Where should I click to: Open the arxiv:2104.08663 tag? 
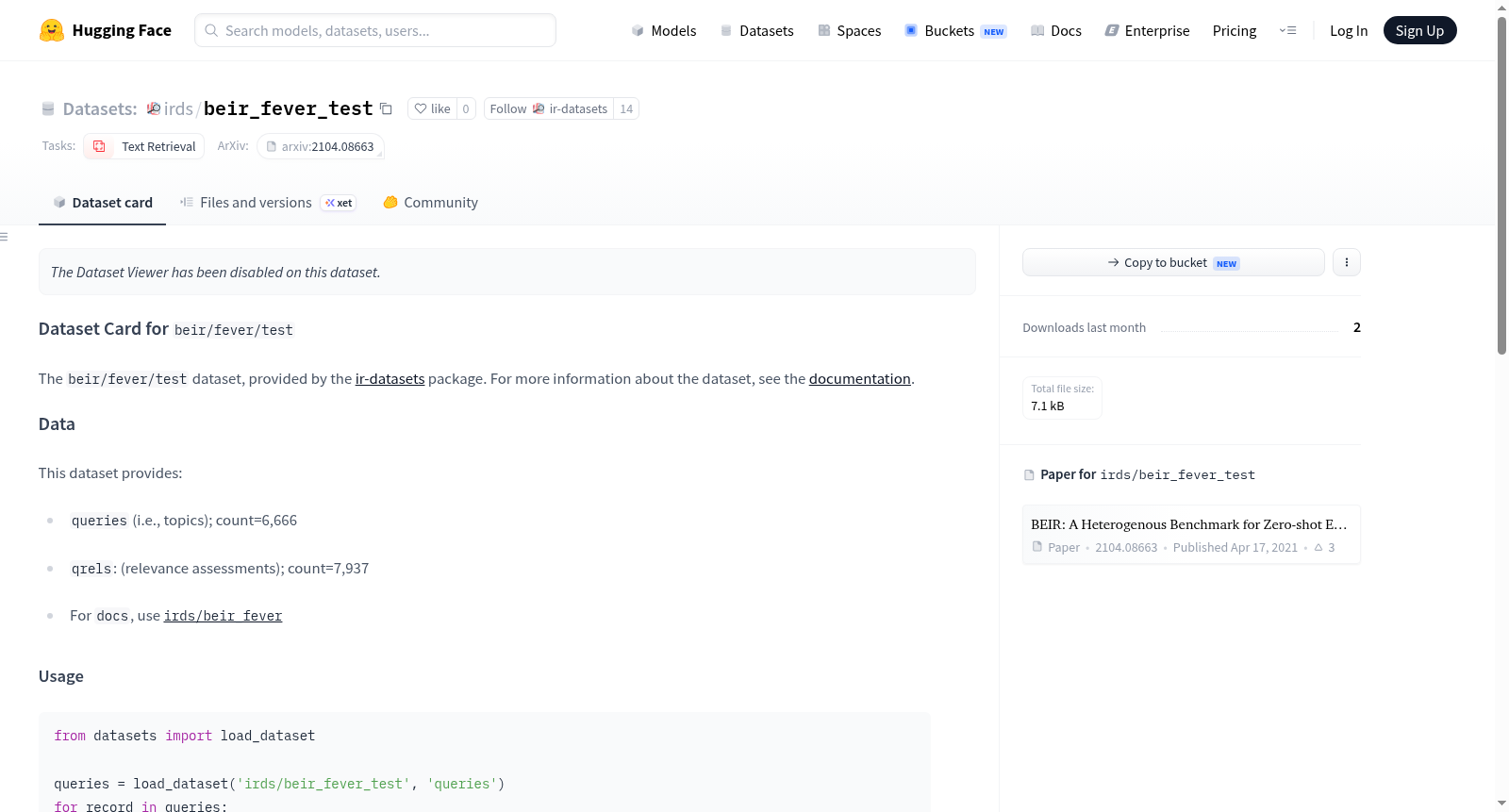click(x=321, y=146)
